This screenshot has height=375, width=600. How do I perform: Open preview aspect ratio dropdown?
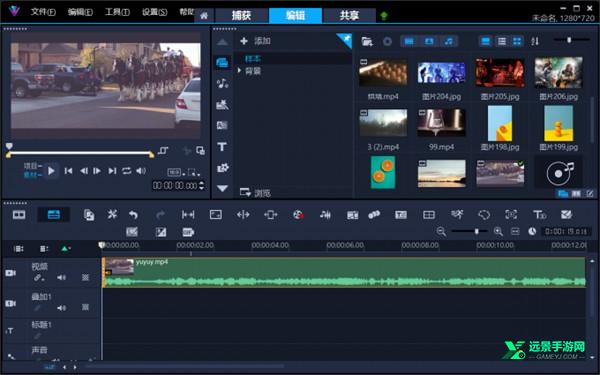click(x=175, y=173)
